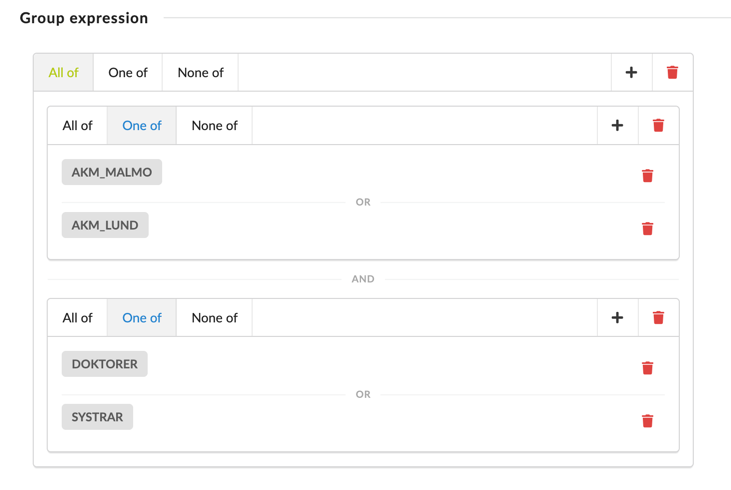Switch outermost group to 'One of'
The height and width of the screenshot is (490, 731).
click(x=128, y=72)
